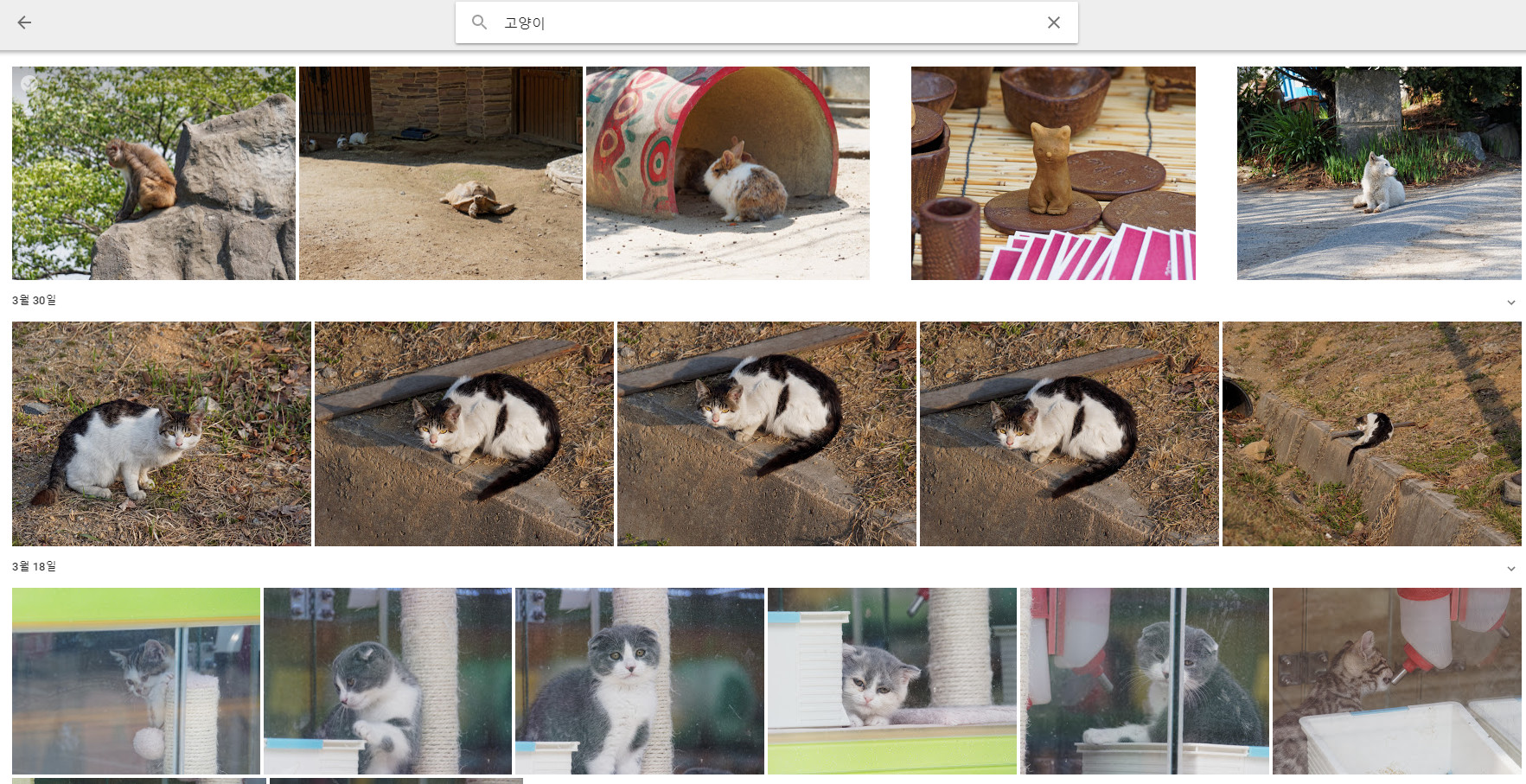Viewport: 1526px width, 784px height.
Task: Tick the select checkmark on monkey photo
Action: click(29, 83)
